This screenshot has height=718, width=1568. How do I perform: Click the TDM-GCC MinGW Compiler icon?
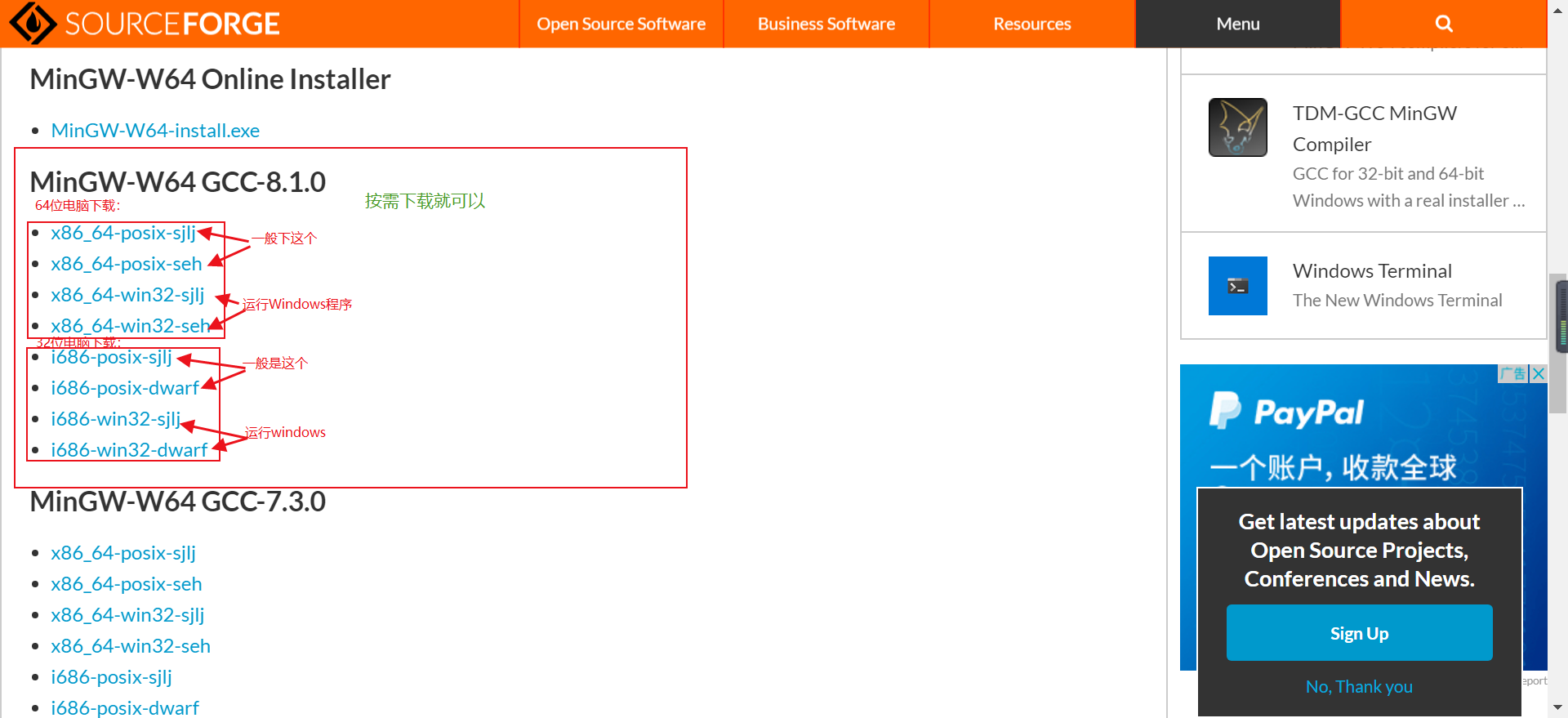tap(1238, 127)
